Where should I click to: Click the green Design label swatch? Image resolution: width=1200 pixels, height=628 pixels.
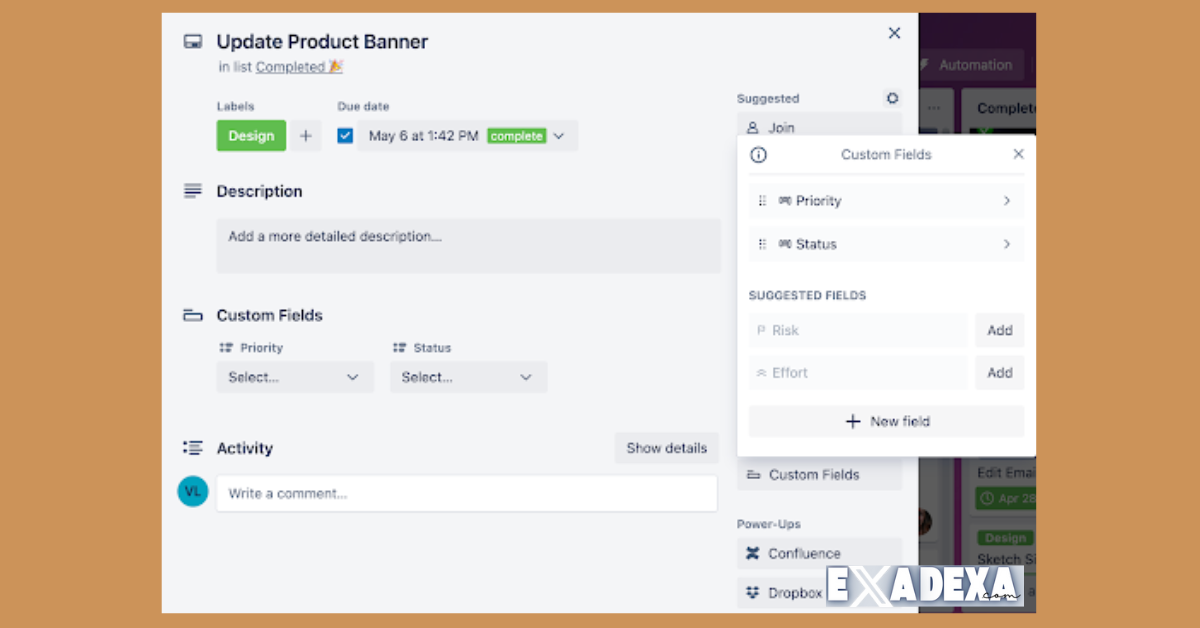251,135
